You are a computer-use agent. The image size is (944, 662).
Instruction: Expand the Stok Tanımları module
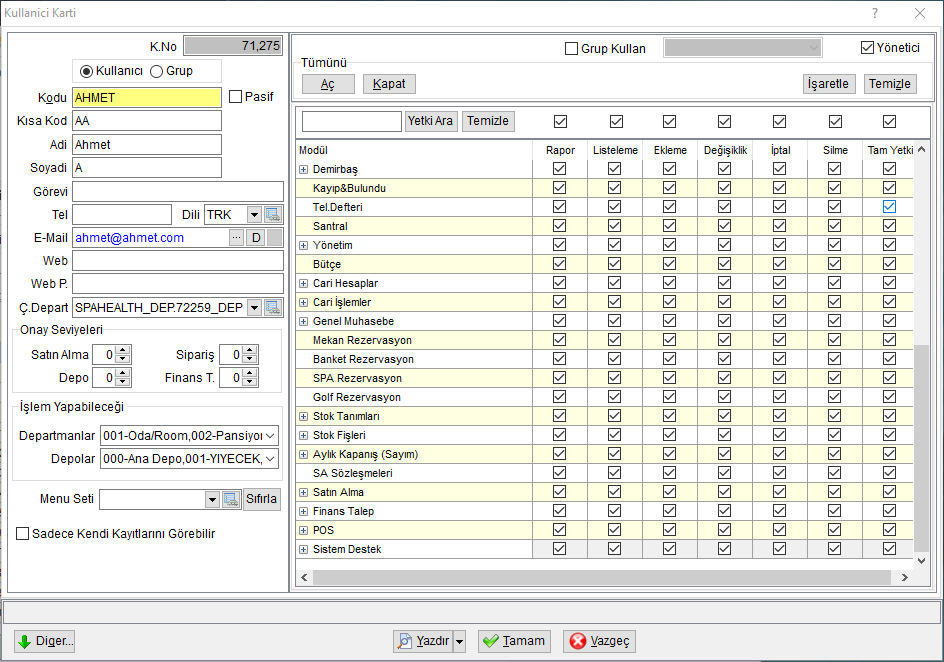click(x=303, y=416)
